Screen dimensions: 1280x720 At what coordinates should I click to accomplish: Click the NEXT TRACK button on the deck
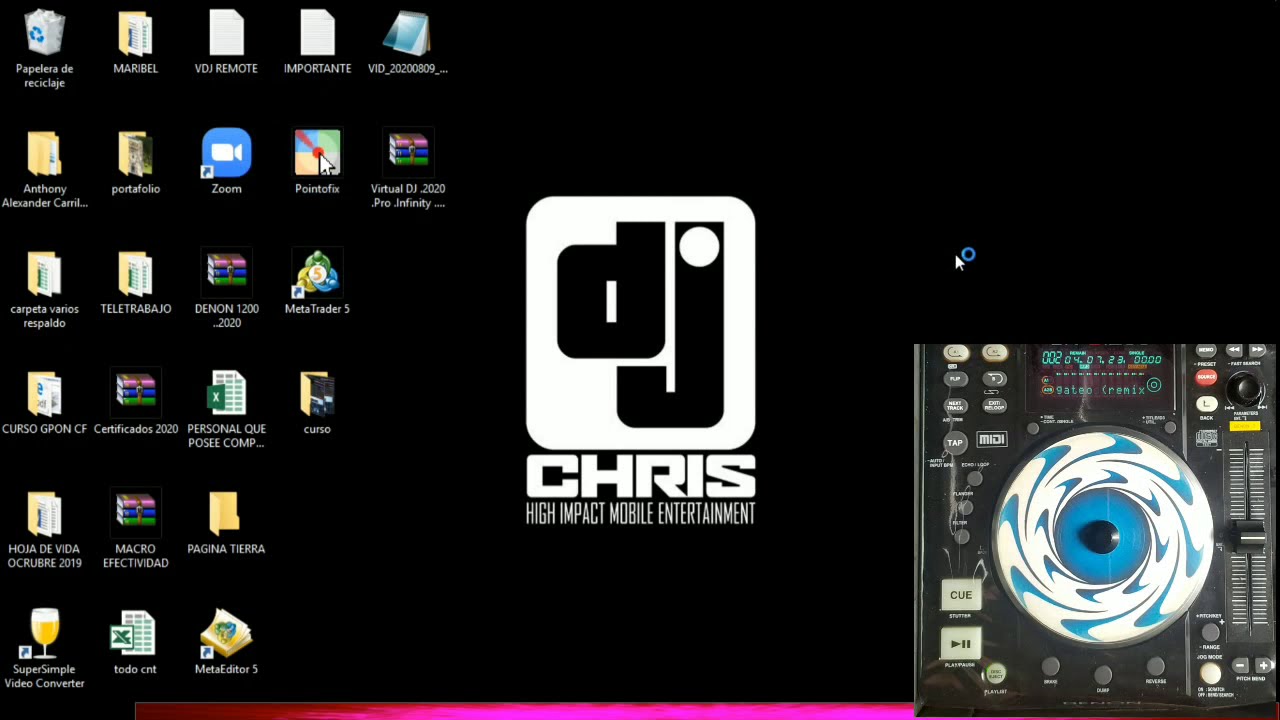click(x=955, y=406)
